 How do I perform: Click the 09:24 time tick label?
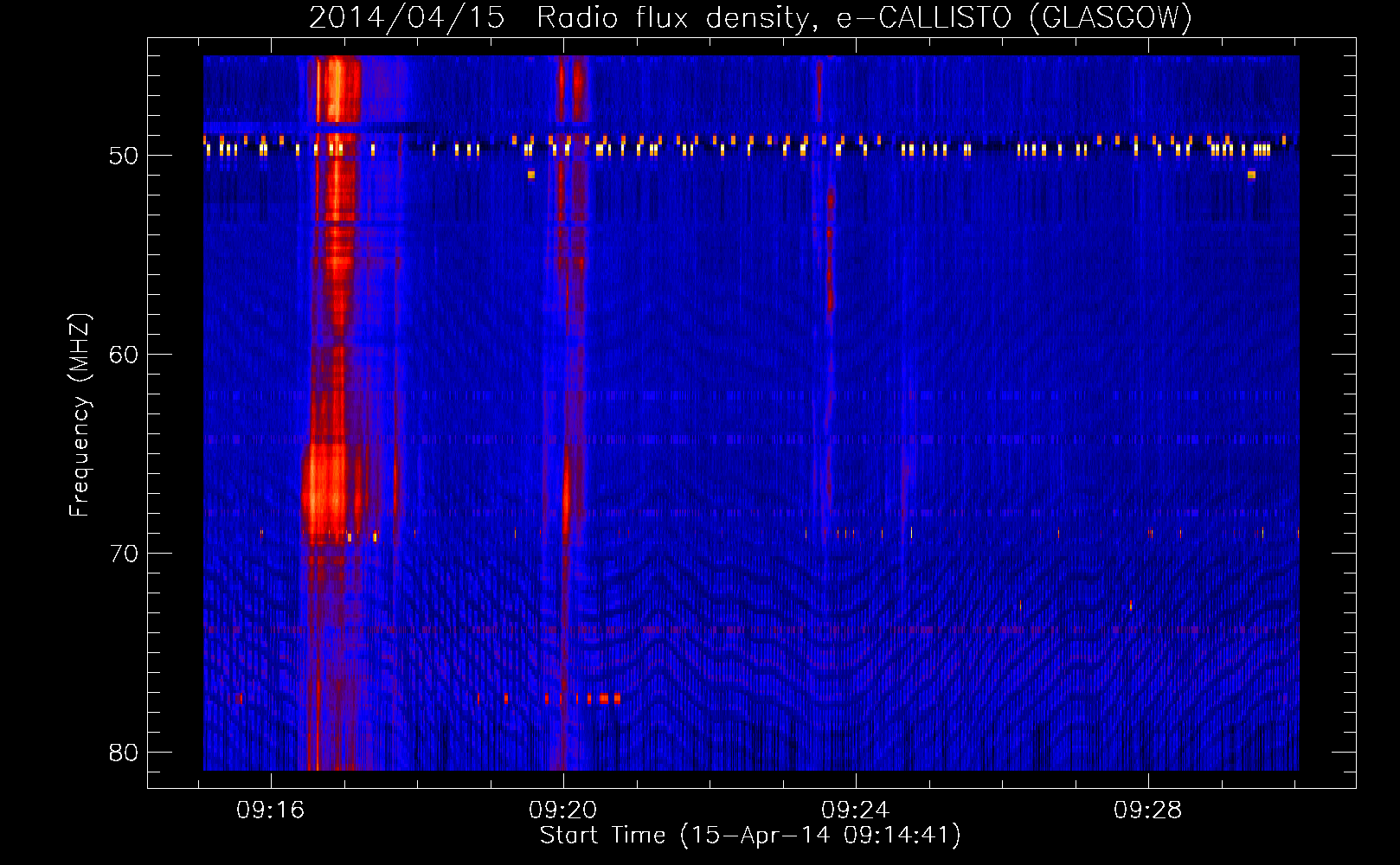tap(856, 811)
